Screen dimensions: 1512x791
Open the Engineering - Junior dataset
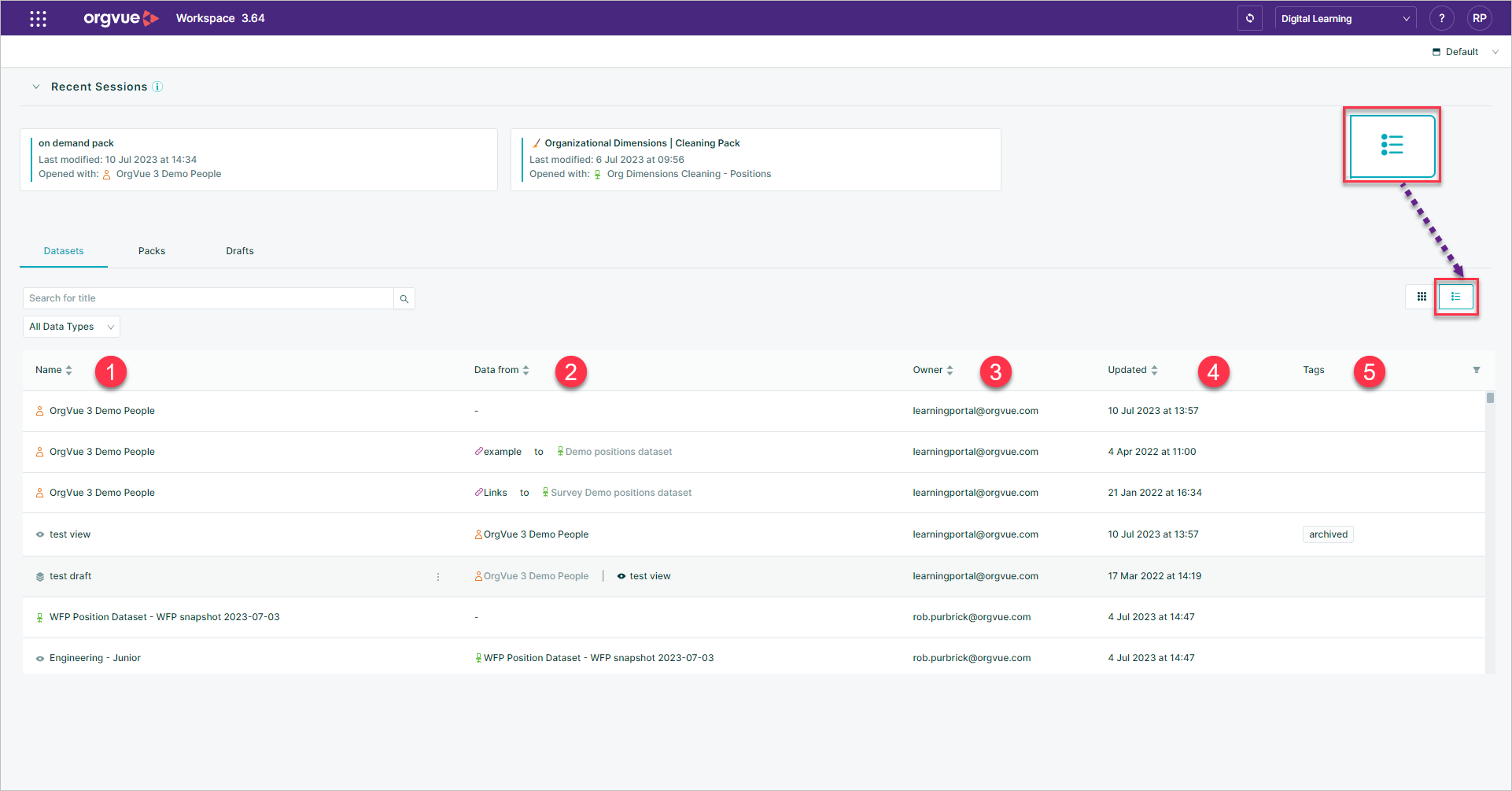point(95,658)
